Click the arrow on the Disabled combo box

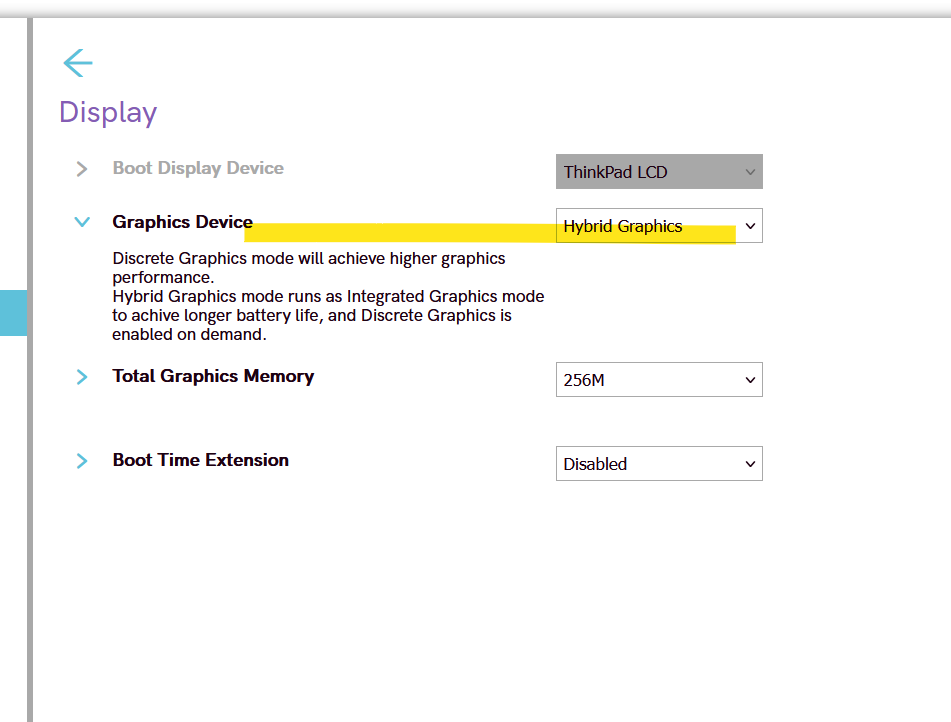click(x=750, y=464)
